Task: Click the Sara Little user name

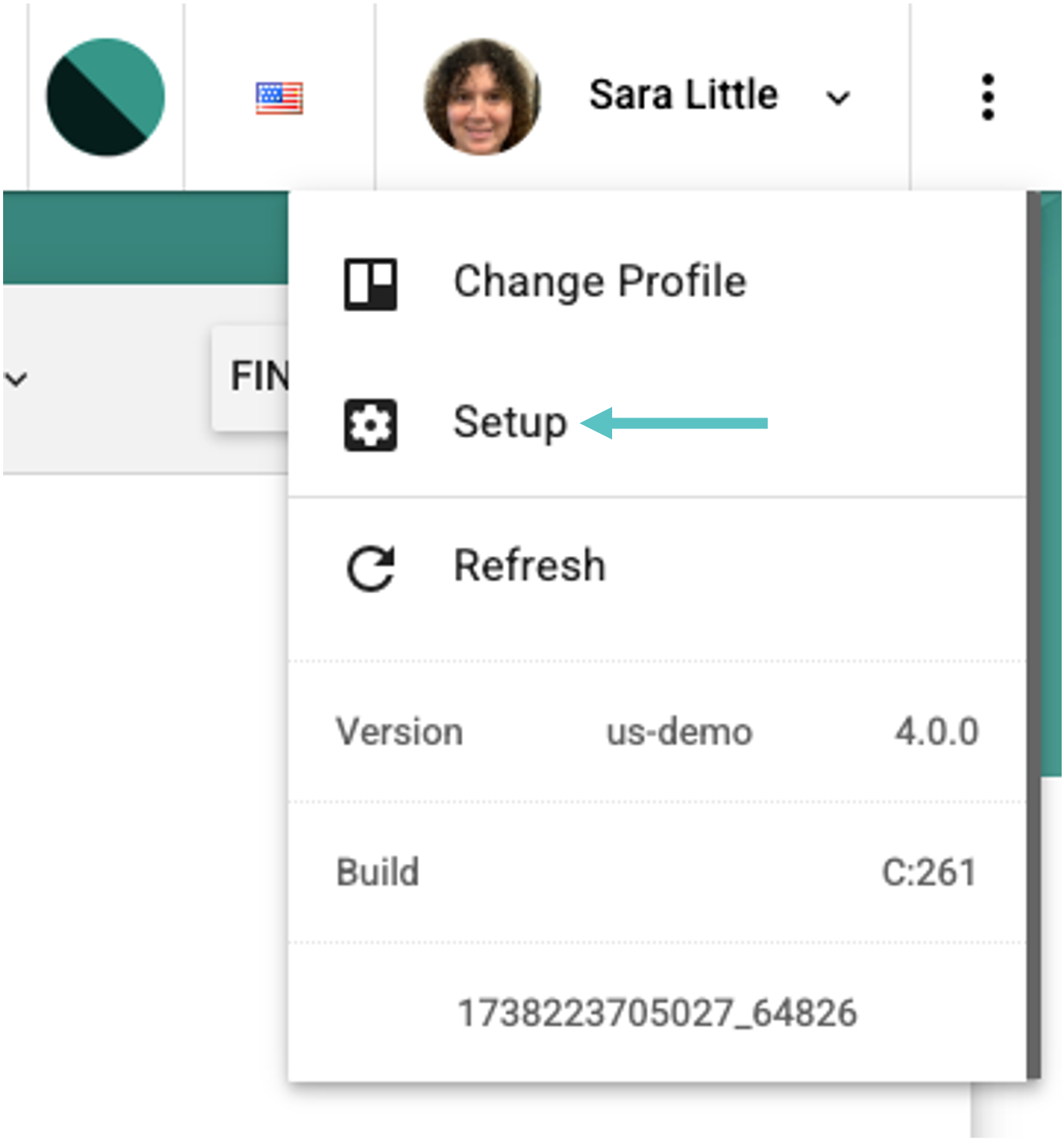Action: (683, 95)
